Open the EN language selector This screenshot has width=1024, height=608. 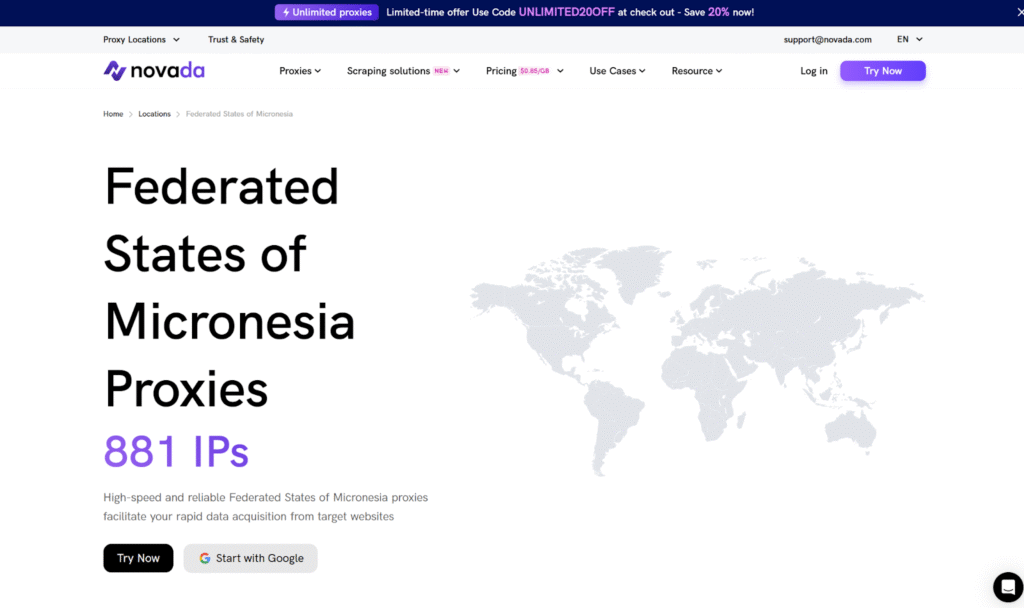coord(909,40)
